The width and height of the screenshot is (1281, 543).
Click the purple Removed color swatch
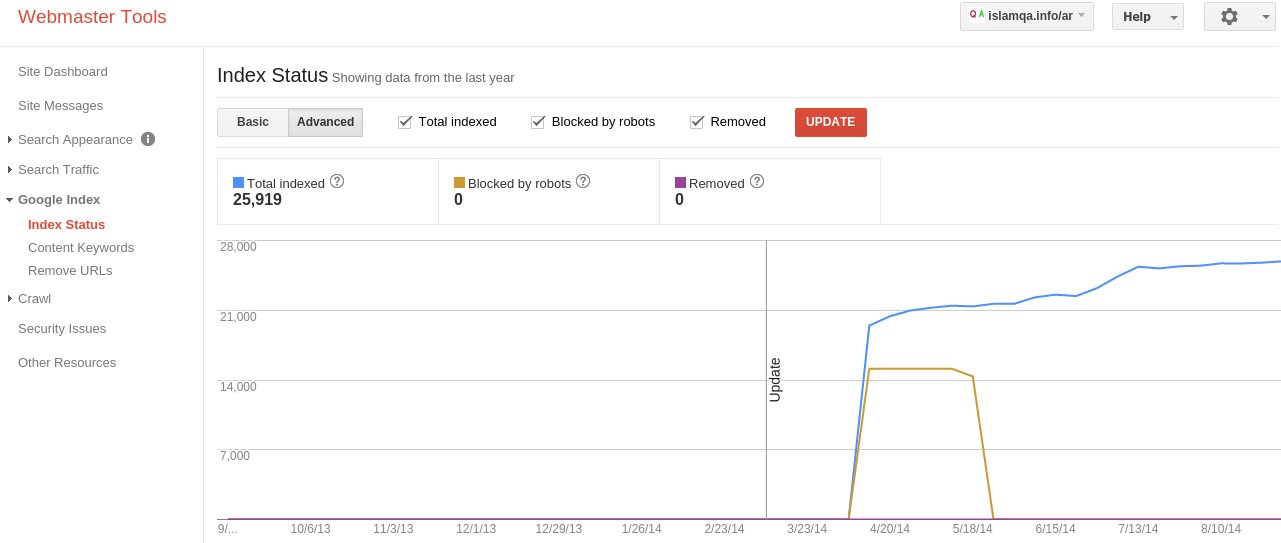[680, 183]
